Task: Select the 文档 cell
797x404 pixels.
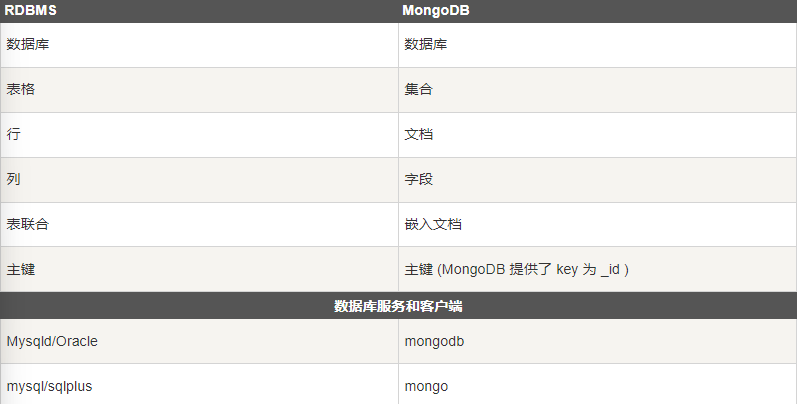Action: 598,135
